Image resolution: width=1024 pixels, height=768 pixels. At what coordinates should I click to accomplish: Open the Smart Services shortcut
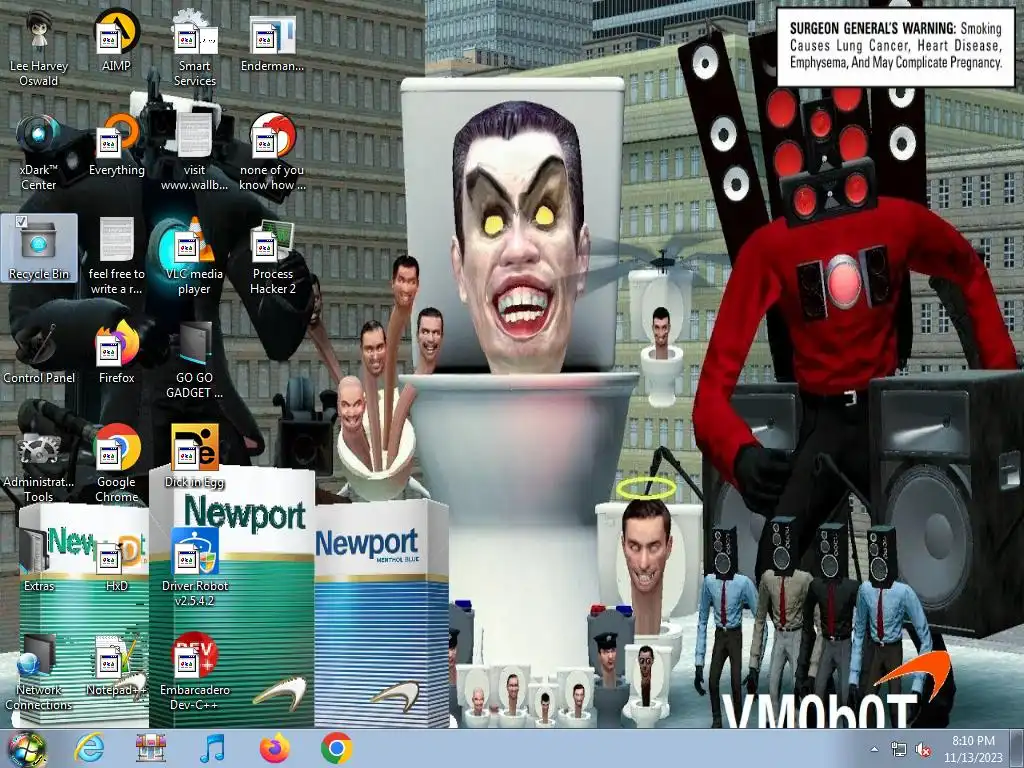click(195, 49)
